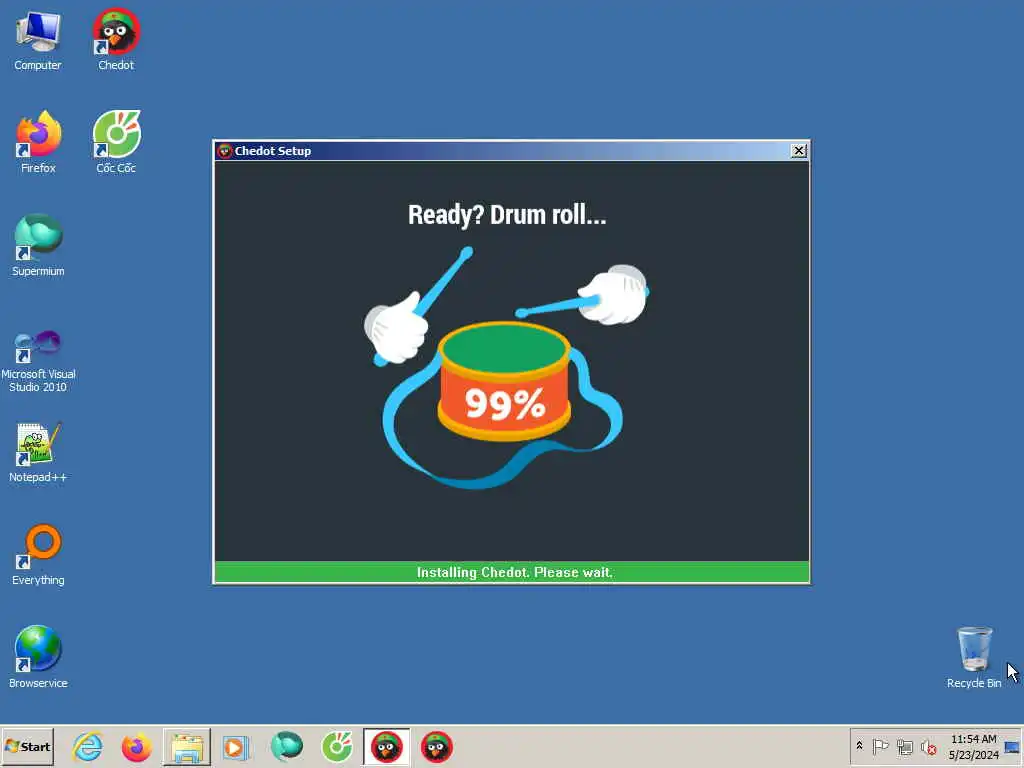Screen dimensions: 1024x768
Task: Select the Firefox desktop shortcut
Action: click(38, 142)
